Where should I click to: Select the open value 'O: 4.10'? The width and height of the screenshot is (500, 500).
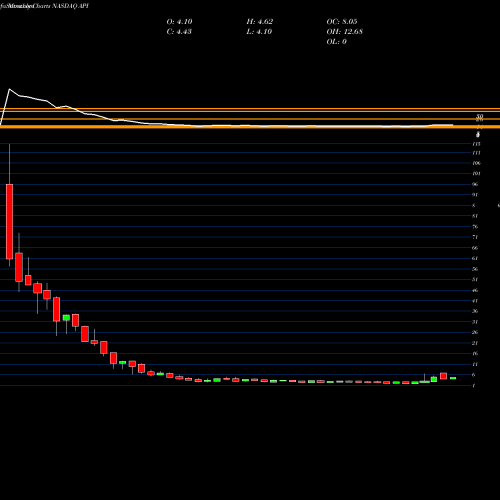coord(179,22)
